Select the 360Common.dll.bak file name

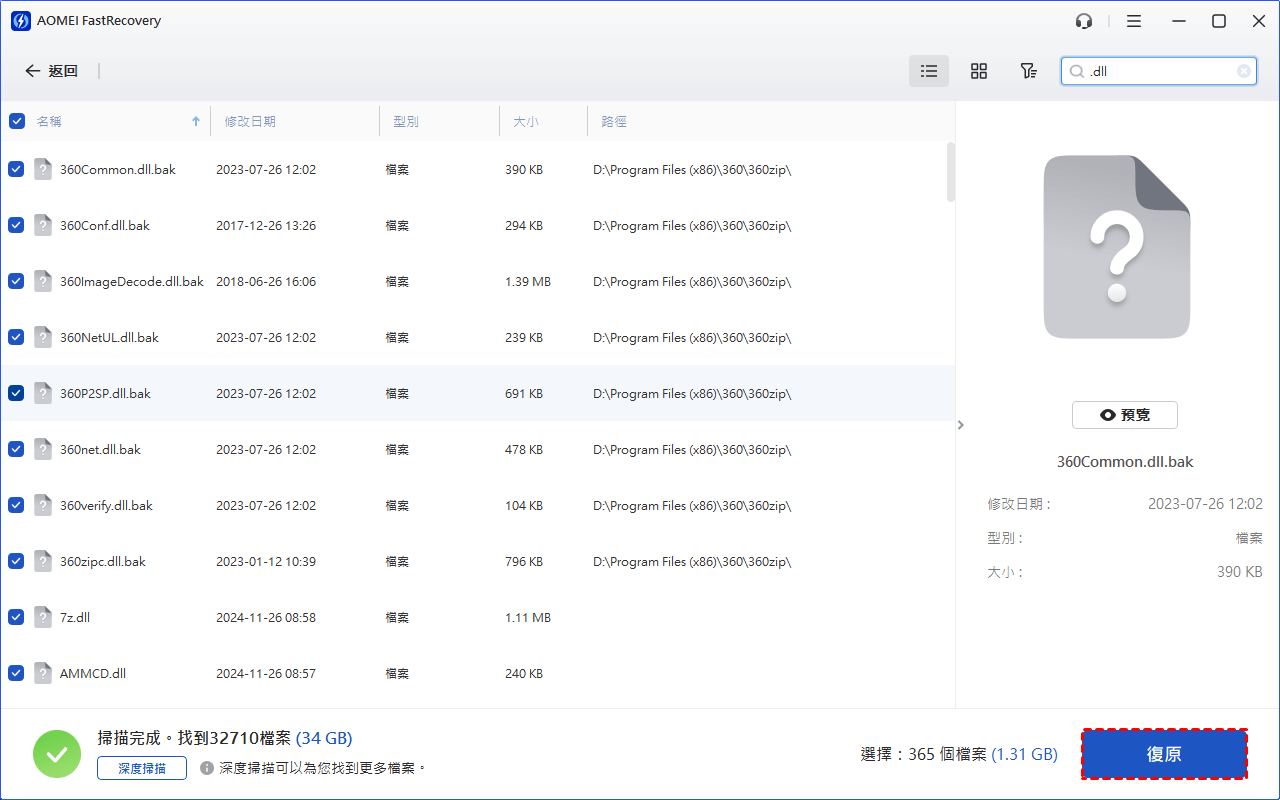tap(118, 169)
